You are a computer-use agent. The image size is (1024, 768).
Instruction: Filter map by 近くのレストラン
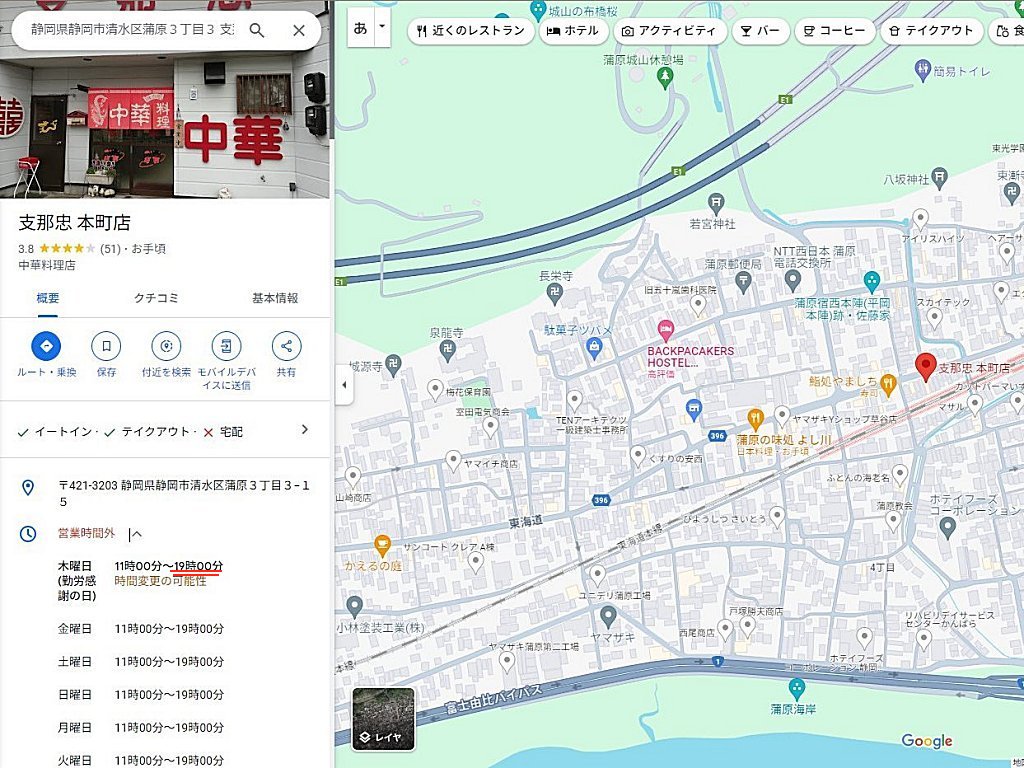471,31
